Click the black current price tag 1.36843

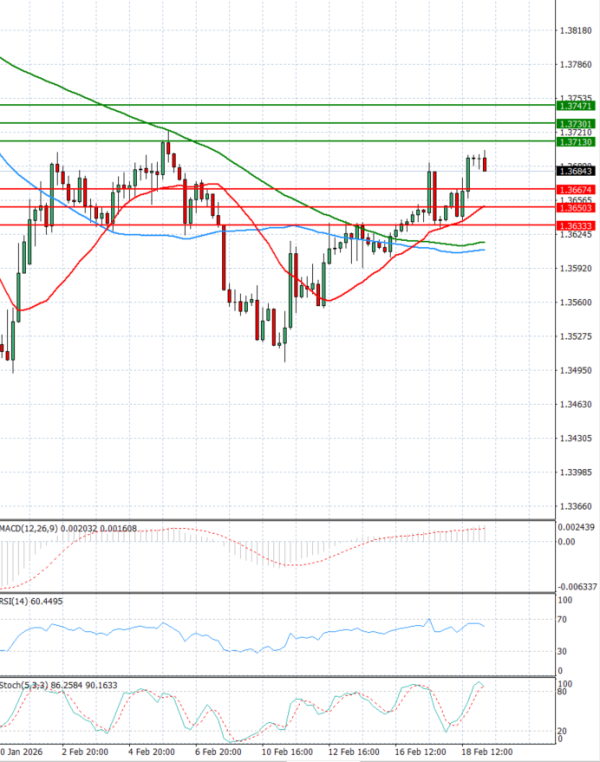point(575,171)
